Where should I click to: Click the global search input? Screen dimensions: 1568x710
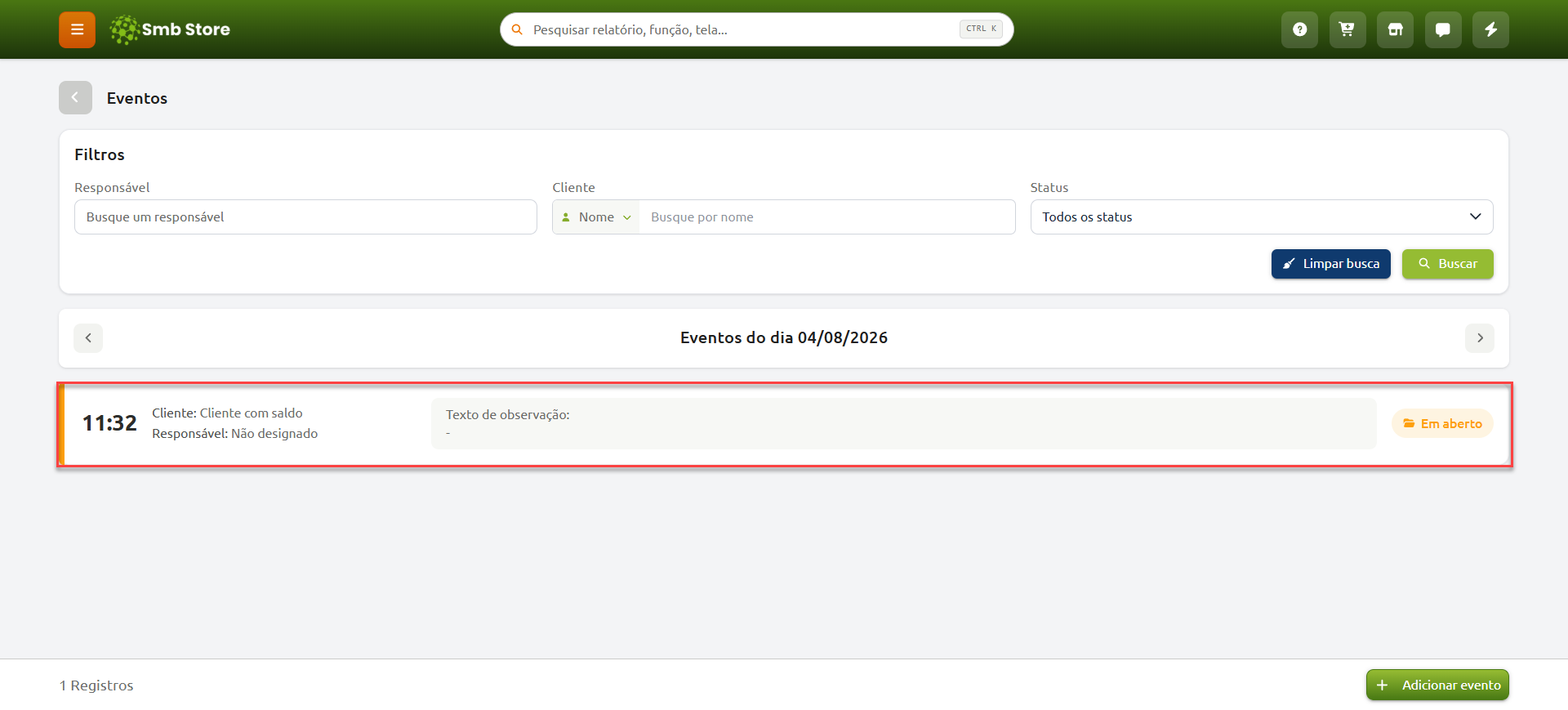(756, 29)
